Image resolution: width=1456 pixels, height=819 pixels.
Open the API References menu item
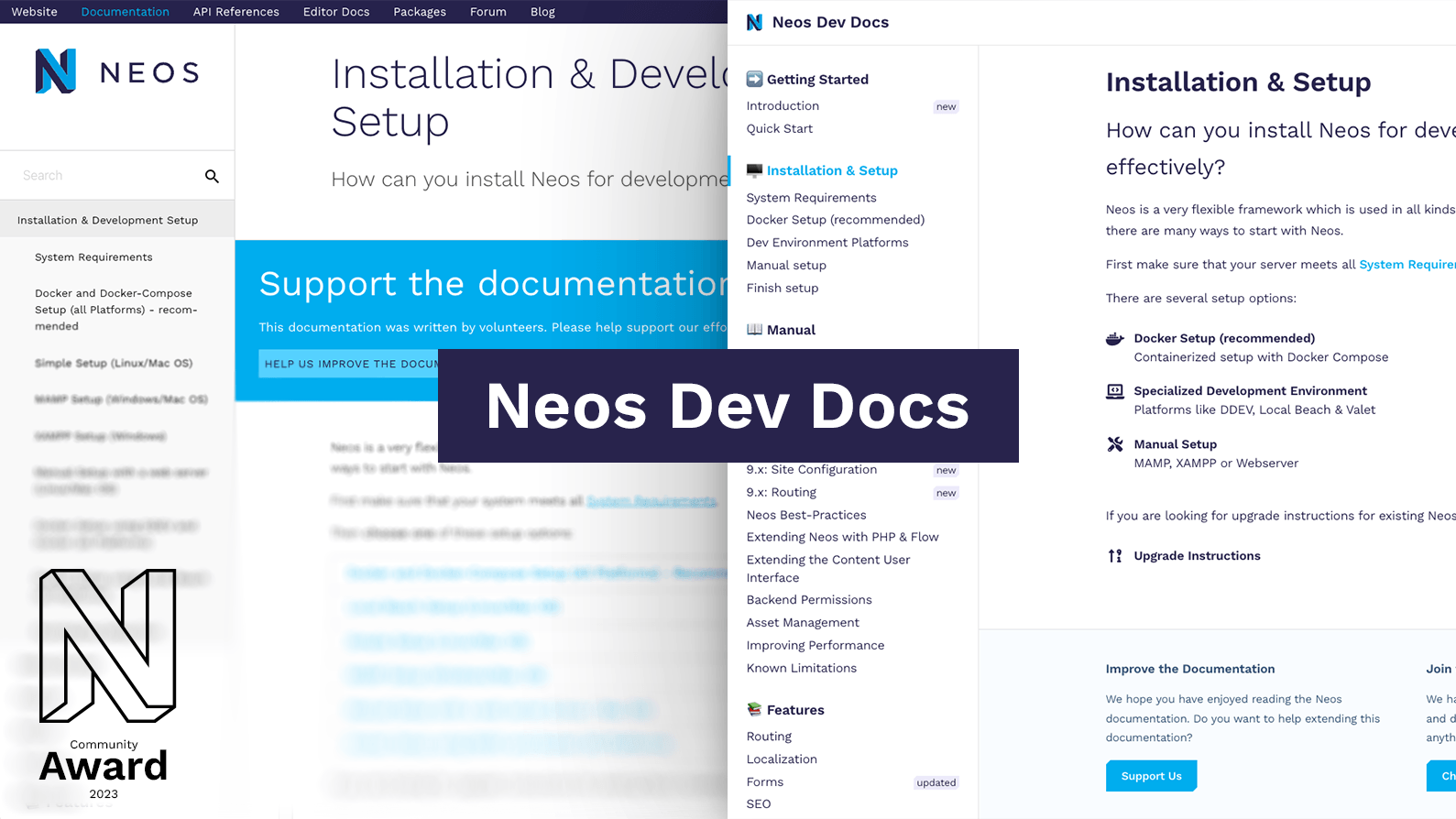[x=235, y=12]
